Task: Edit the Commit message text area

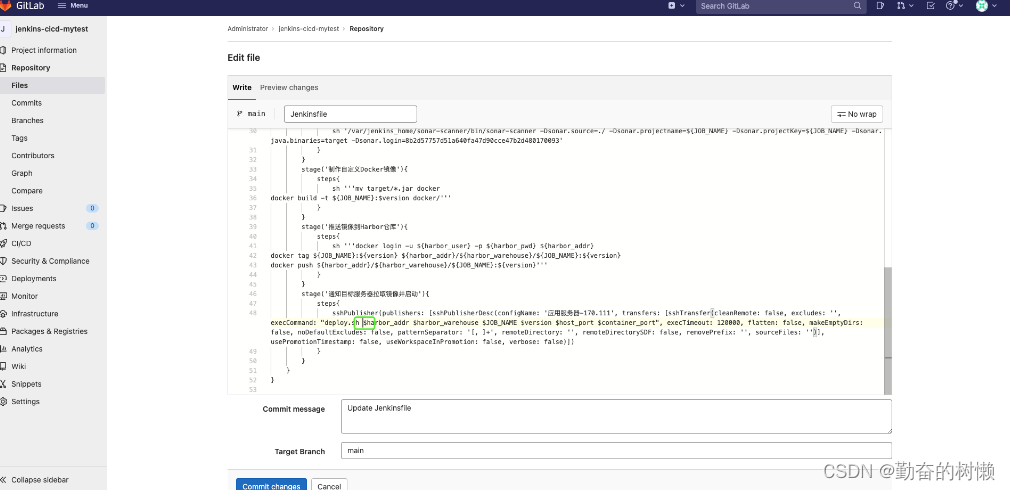Action: click(x=616, y=416)
